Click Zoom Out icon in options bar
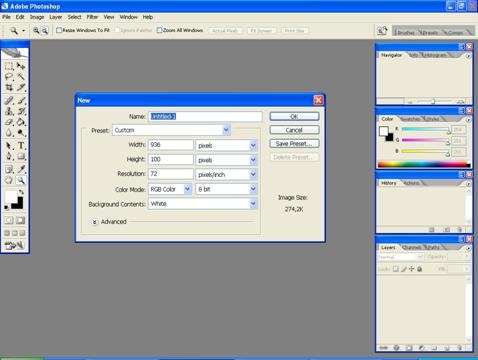Image resolution: width=478 pixels, height=360 pixels. (x=45, y=31)
